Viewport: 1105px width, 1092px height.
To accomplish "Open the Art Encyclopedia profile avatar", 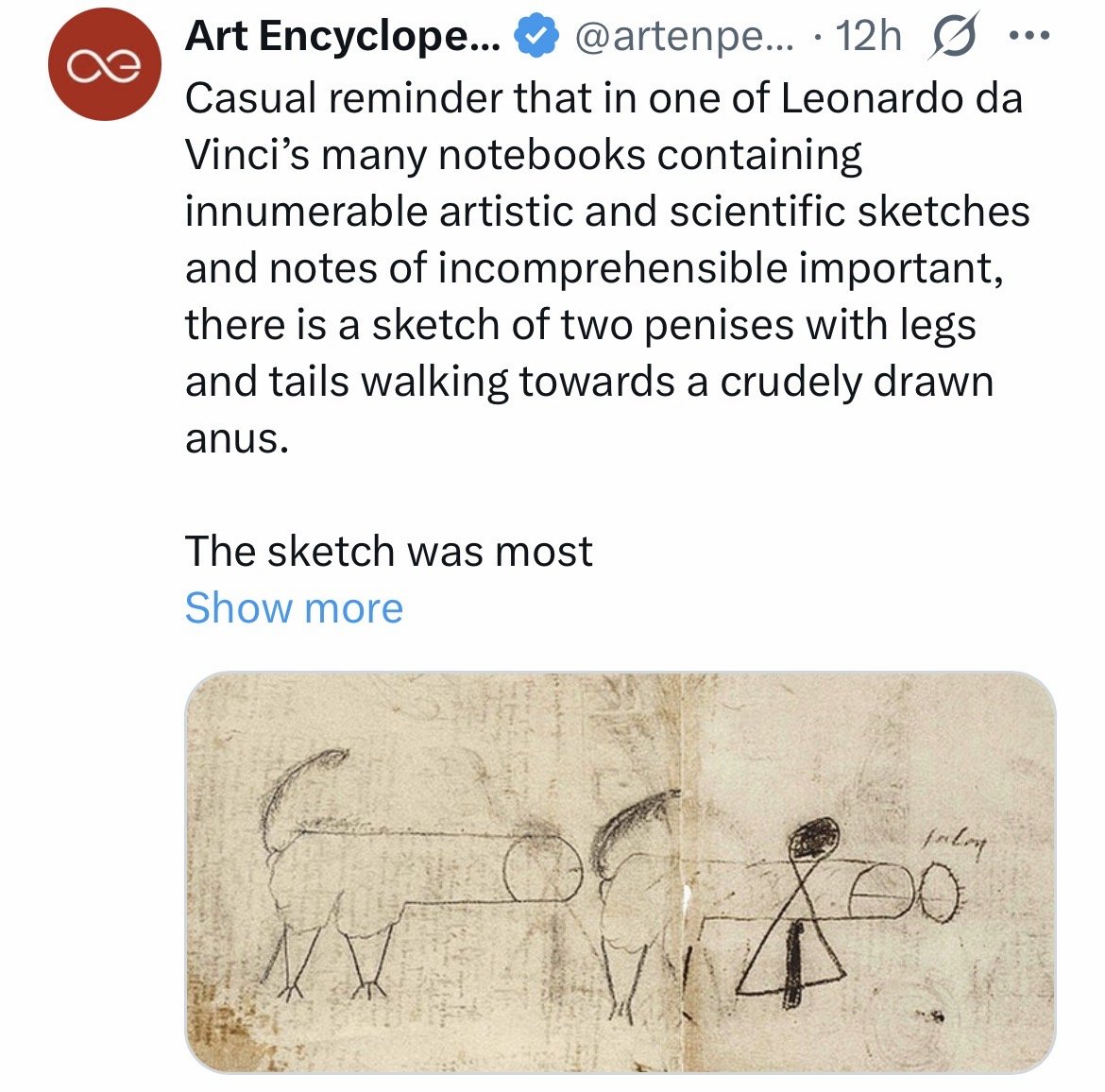I will pyautogui.click(x=105, y=64).
